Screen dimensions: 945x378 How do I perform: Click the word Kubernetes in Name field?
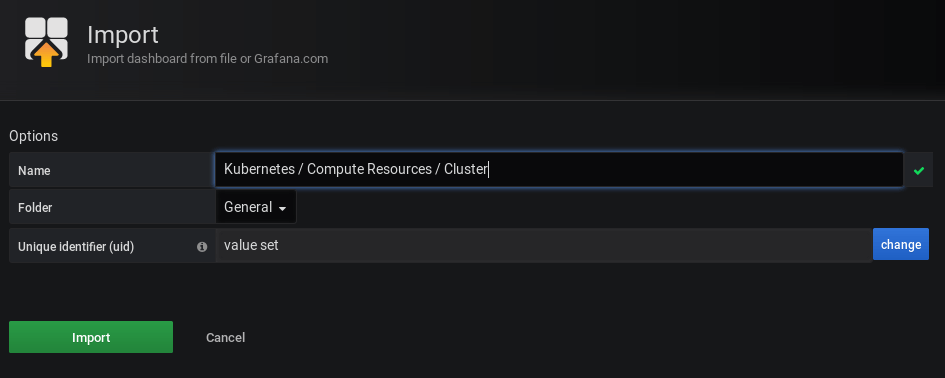pos(259,169)
